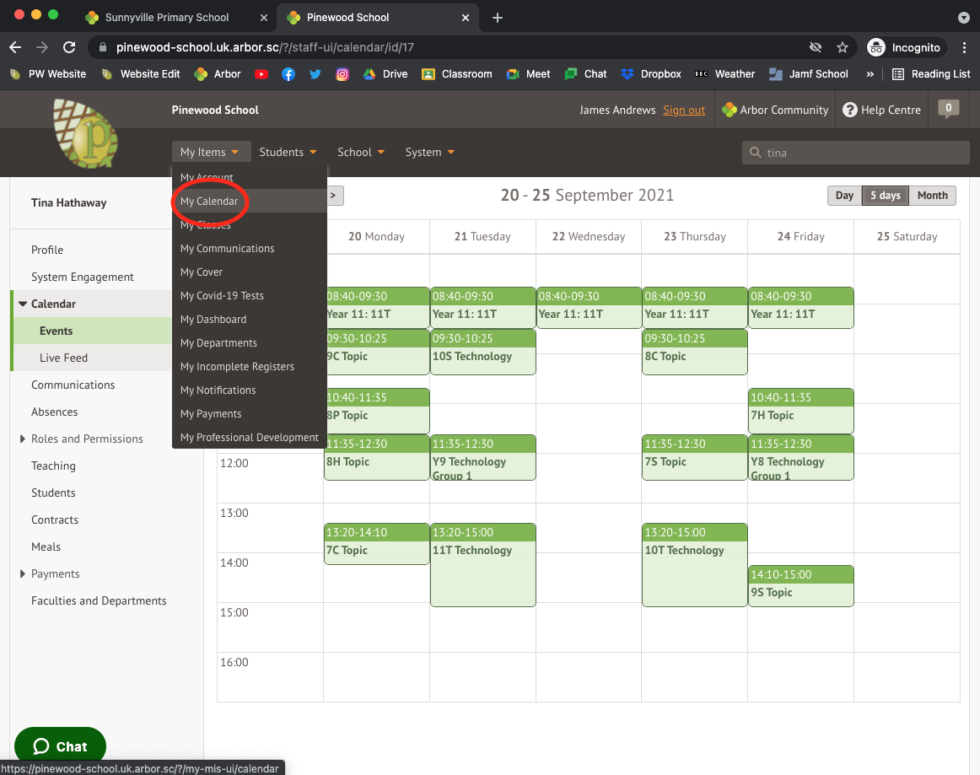Click the Pinewood School pinecone logo

tap(85, 132)
